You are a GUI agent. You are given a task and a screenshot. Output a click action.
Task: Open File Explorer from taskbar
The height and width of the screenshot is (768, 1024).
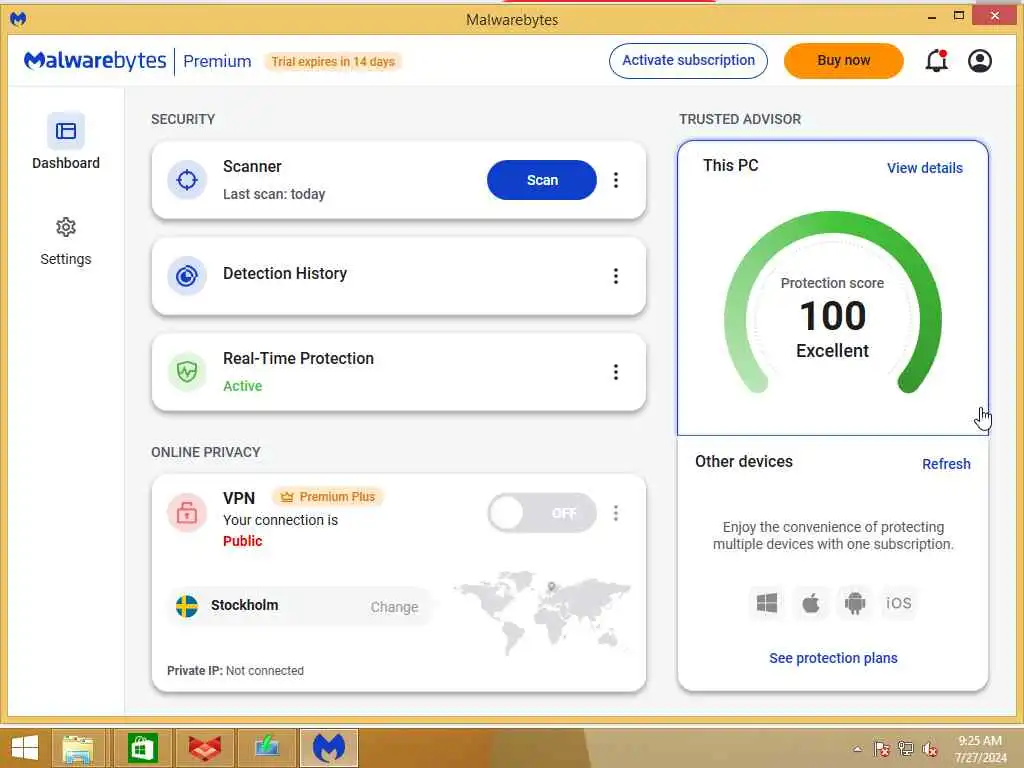point(78,748)
